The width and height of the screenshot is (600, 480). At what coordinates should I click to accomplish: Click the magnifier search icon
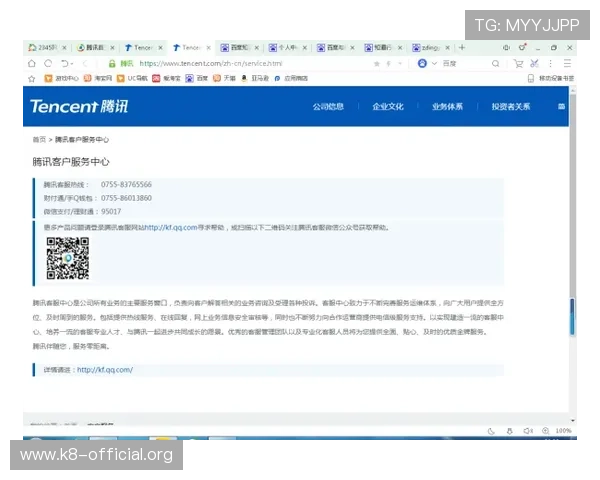pyautogui.click(x=496, y=64)
